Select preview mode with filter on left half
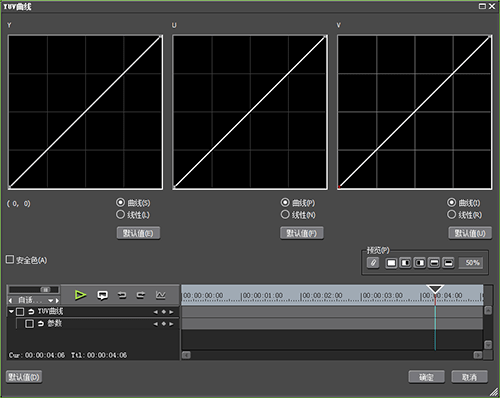 tap(406, 263)
